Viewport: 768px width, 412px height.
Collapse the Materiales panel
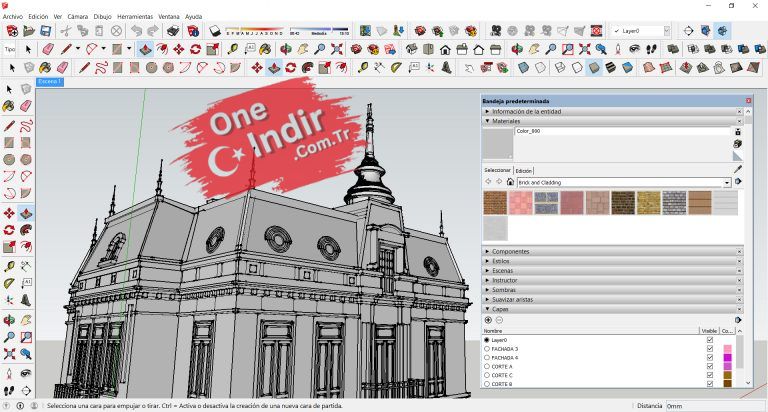tap(613, 121)
